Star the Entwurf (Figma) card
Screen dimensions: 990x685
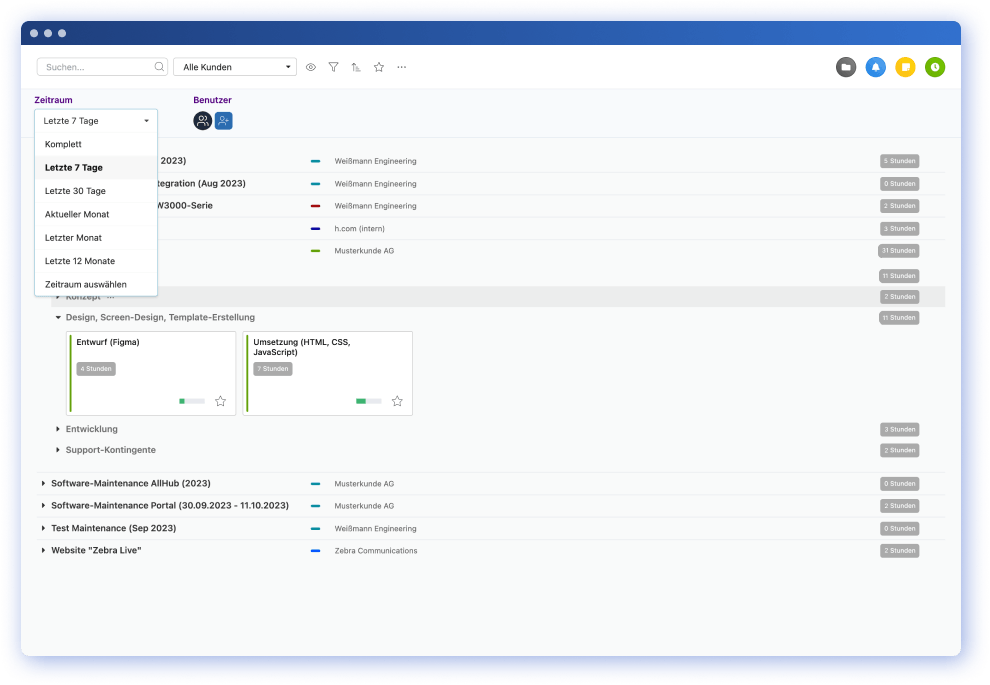click(x=220, y=401)
